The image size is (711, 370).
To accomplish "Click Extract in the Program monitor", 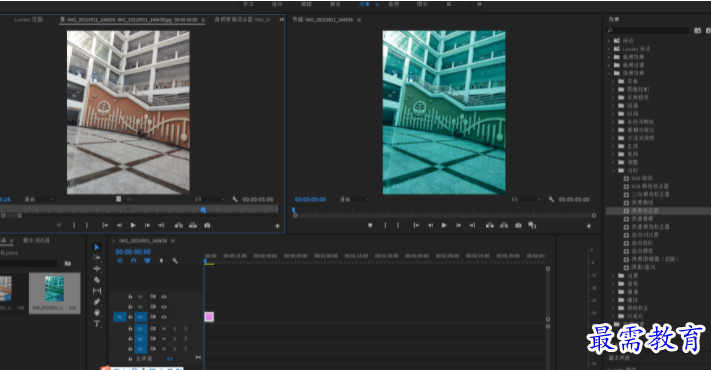I will point(504,225).
